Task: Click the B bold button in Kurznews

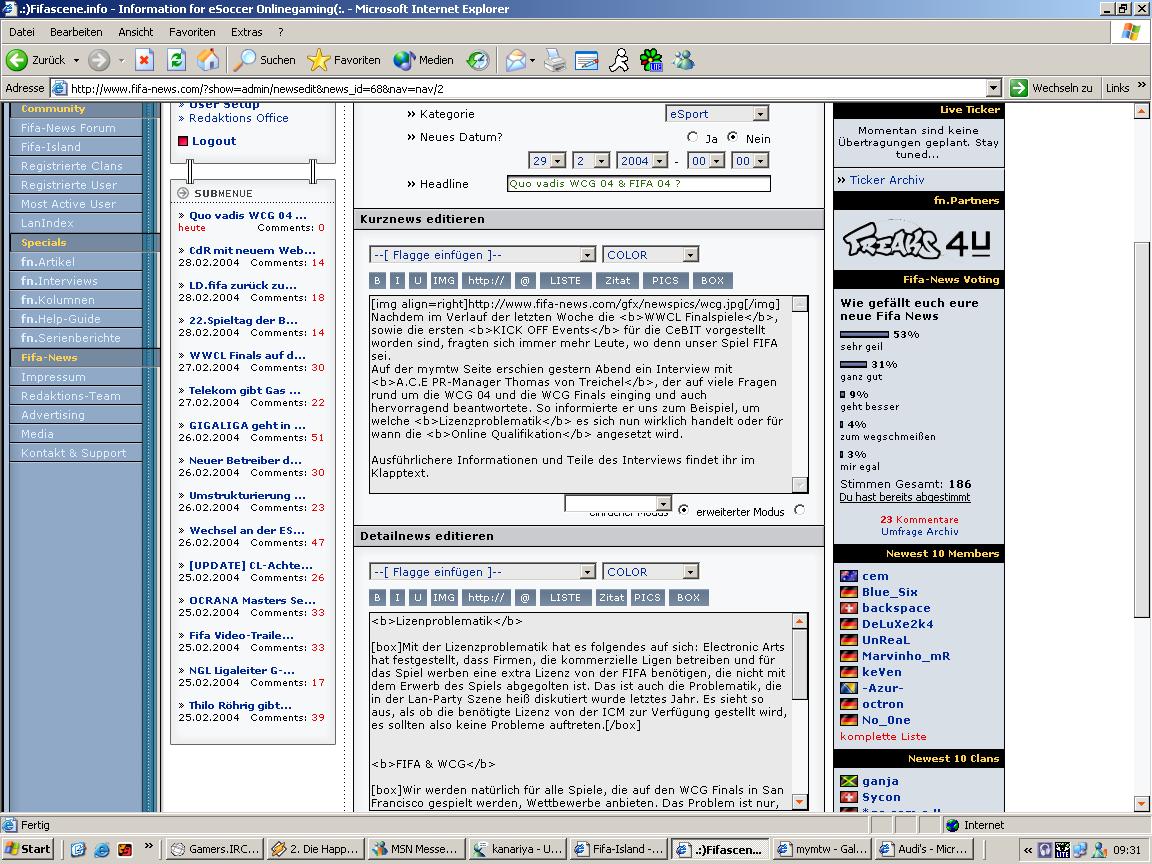Action: [377, 281]
